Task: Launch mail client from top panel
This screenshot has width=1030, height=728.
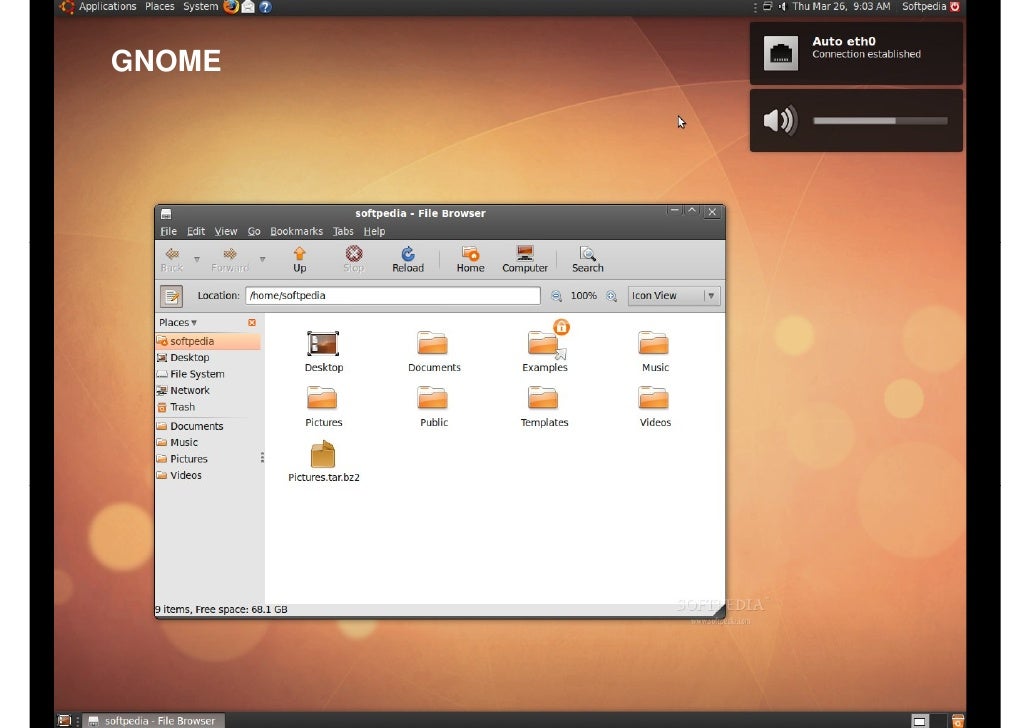Action: tap(248, 7)
